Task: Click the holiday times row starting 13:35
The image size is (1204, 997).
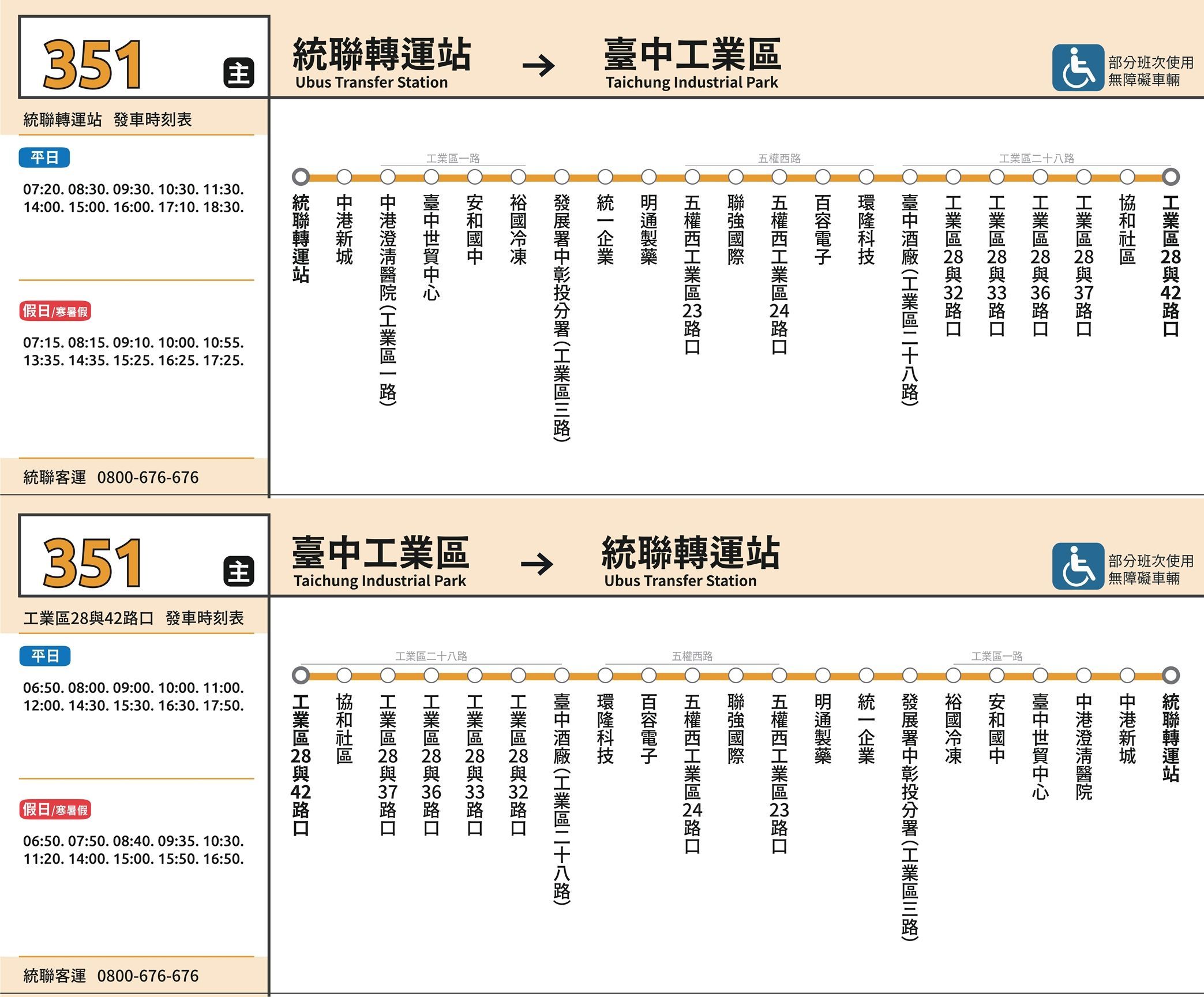Action: pos(133,361)
